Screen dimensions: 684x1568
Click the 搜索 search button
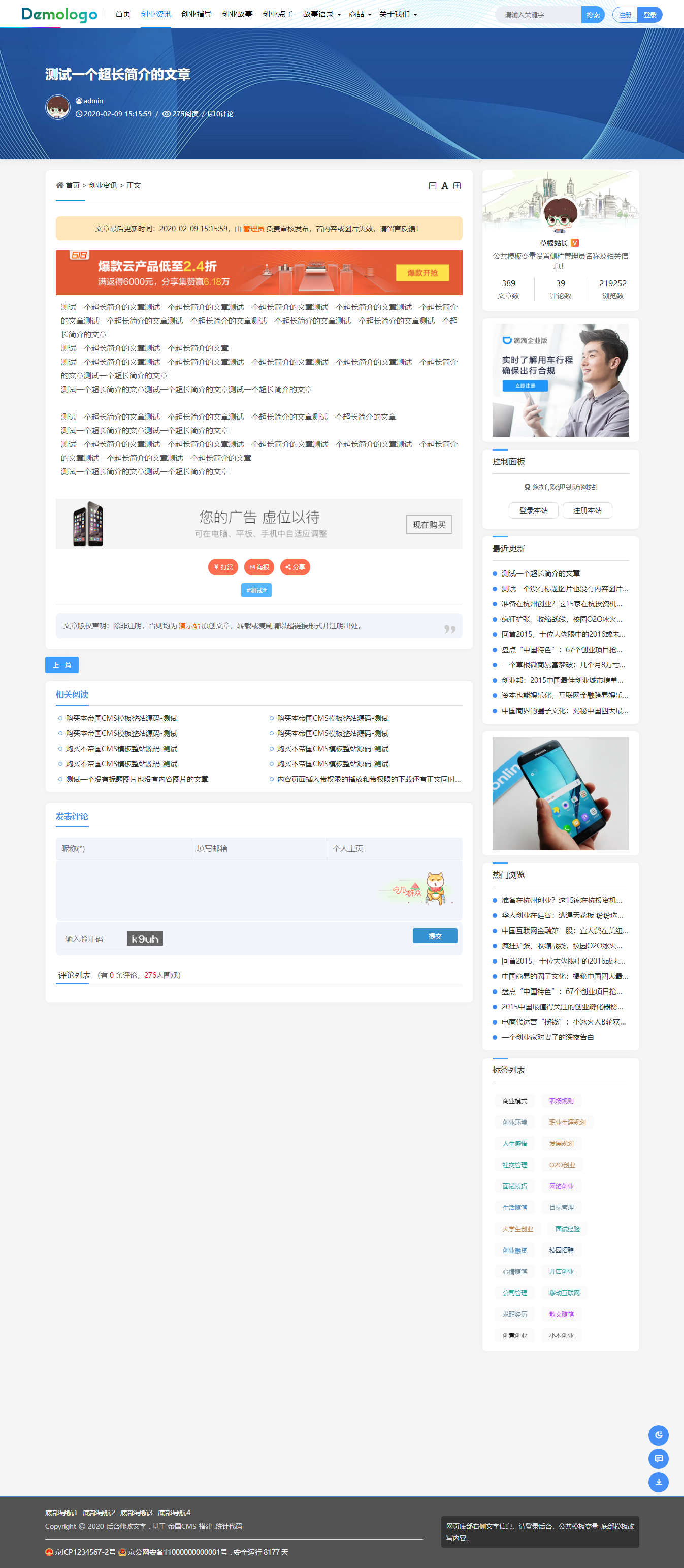point(593,15)
